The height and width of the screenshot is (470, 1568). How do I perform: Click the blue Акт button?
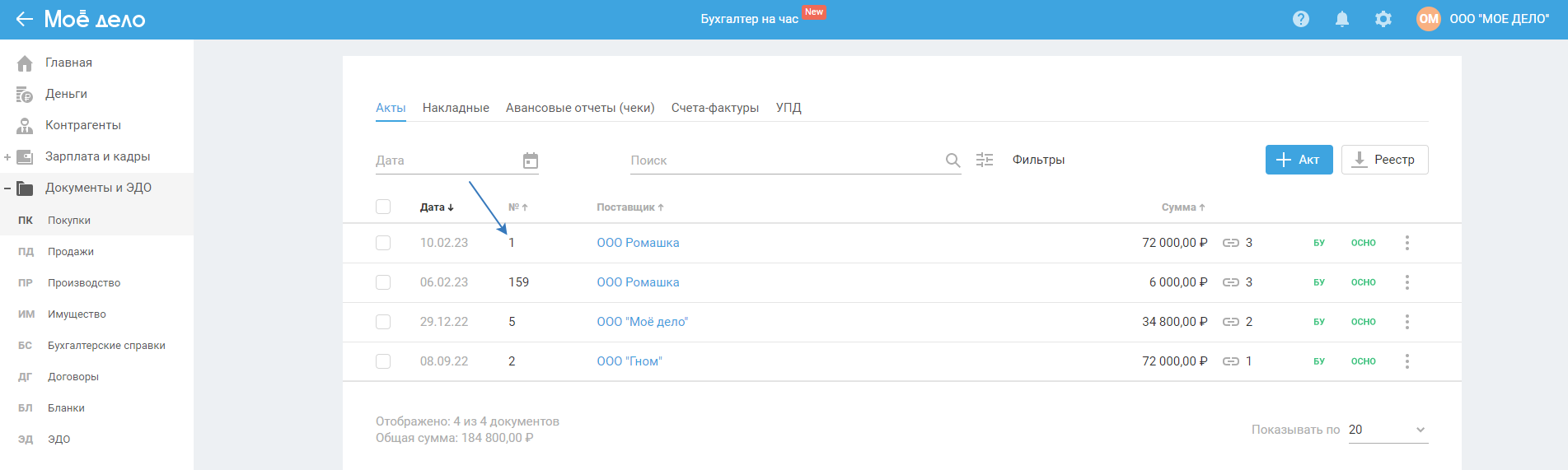[1299, 160]
